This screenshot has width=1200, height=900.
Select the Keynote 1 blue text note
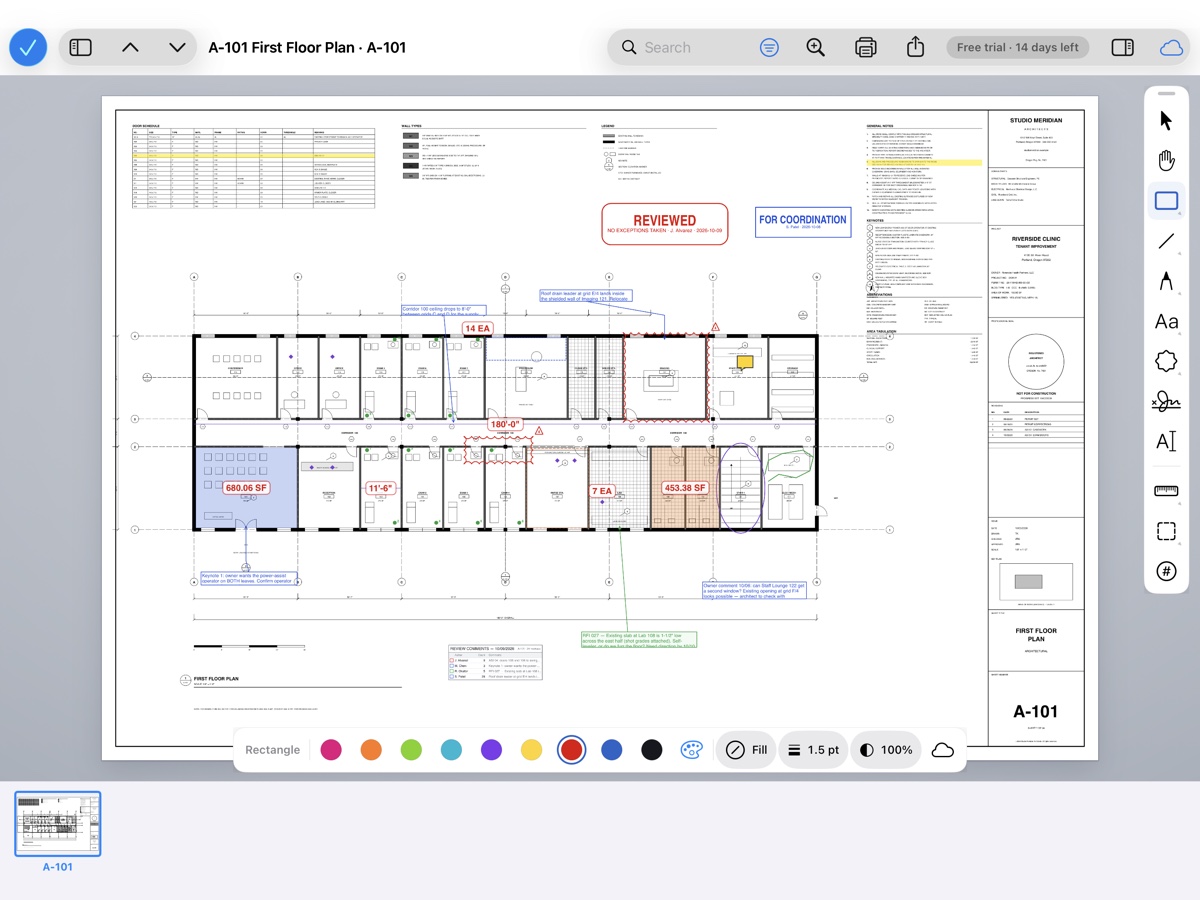click(x=249, y=578)
